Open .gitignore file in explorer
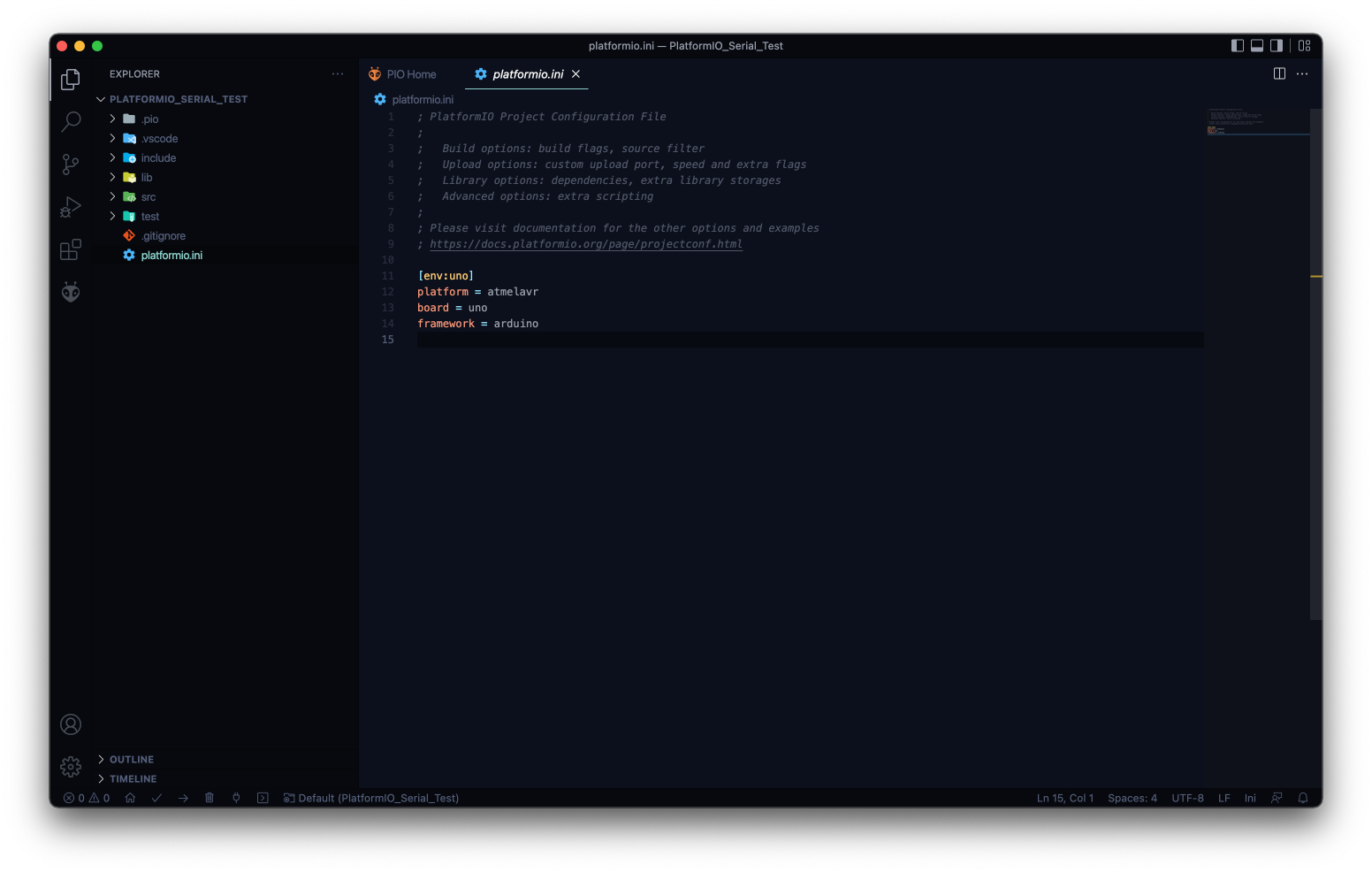Screen dimensions: 1372x873 pyautogui.click(x=164, y=235)
